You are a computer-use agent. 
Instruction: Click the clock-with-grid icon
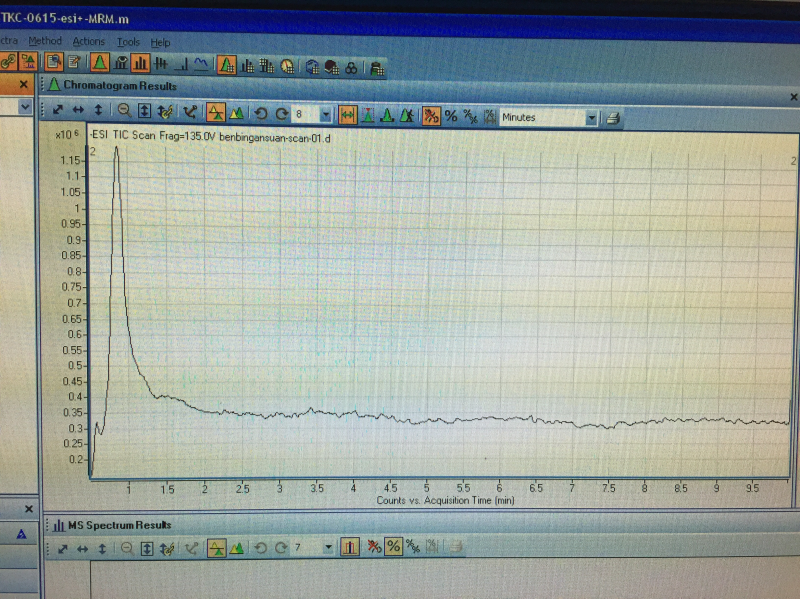[x=287, y=67]
